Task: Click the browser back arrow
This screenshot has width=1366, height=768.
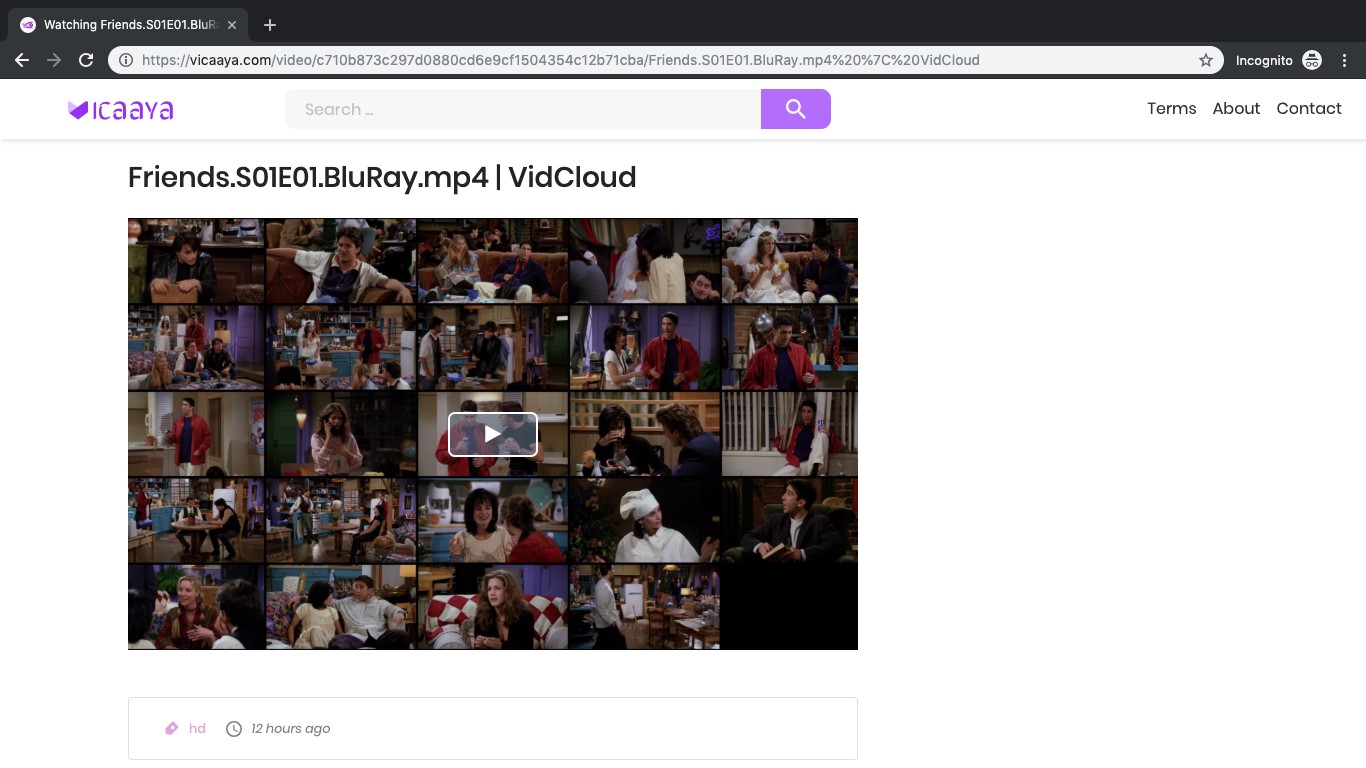Action: pos(22,60)
